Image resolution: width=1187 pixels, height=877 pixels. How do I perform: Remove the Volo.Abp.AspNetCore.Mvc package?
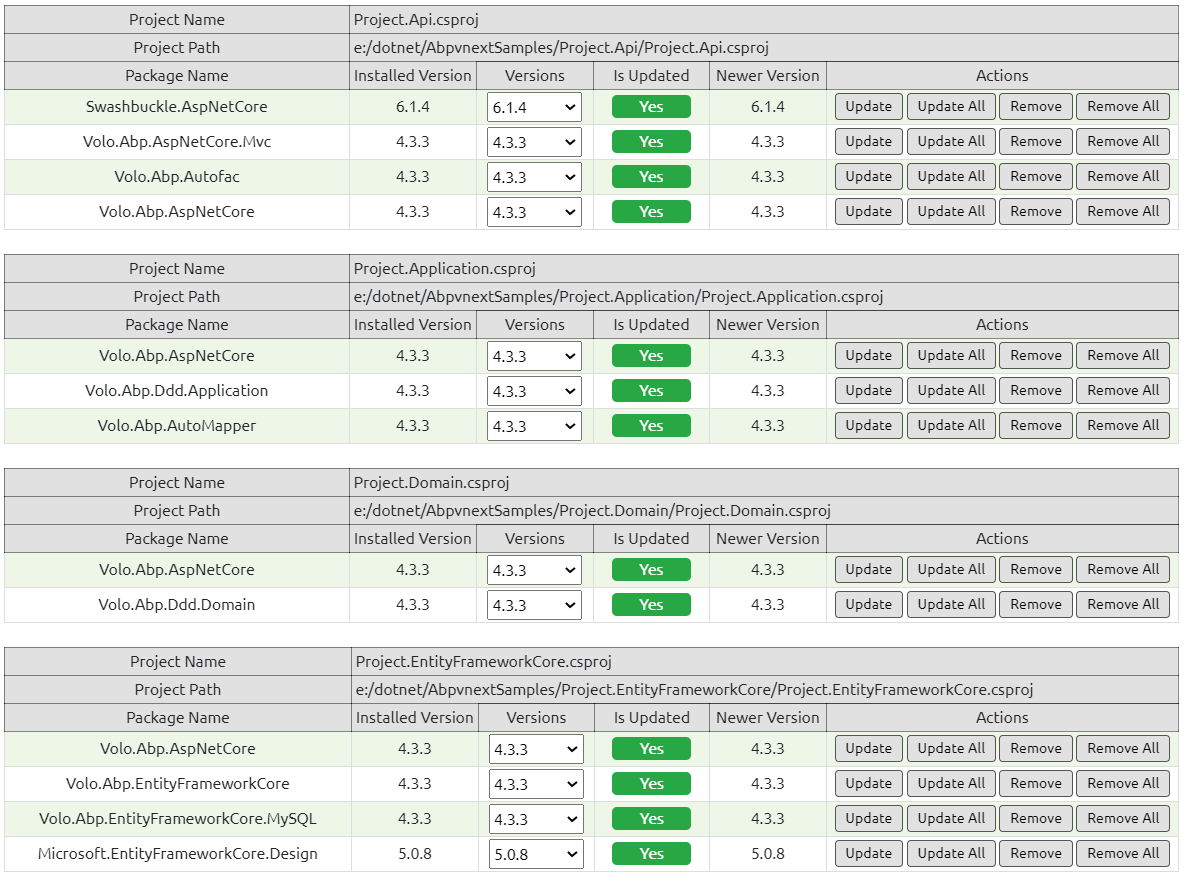pos(1036,142)
